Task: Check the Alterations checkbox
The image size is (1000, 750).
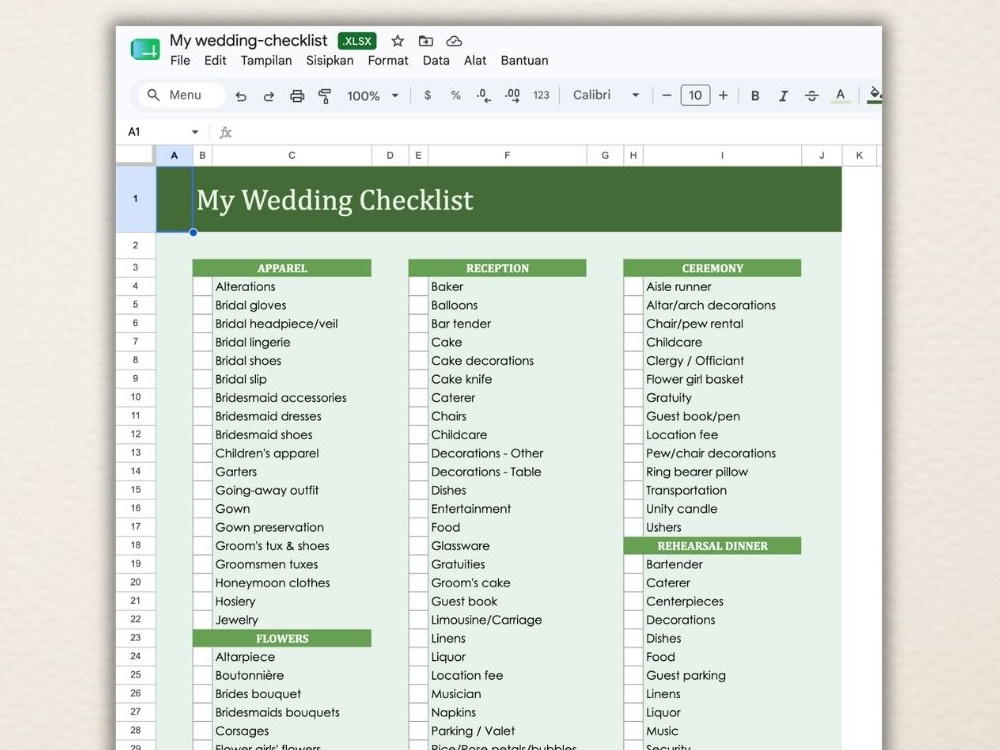Action: [x=203, y=286]
